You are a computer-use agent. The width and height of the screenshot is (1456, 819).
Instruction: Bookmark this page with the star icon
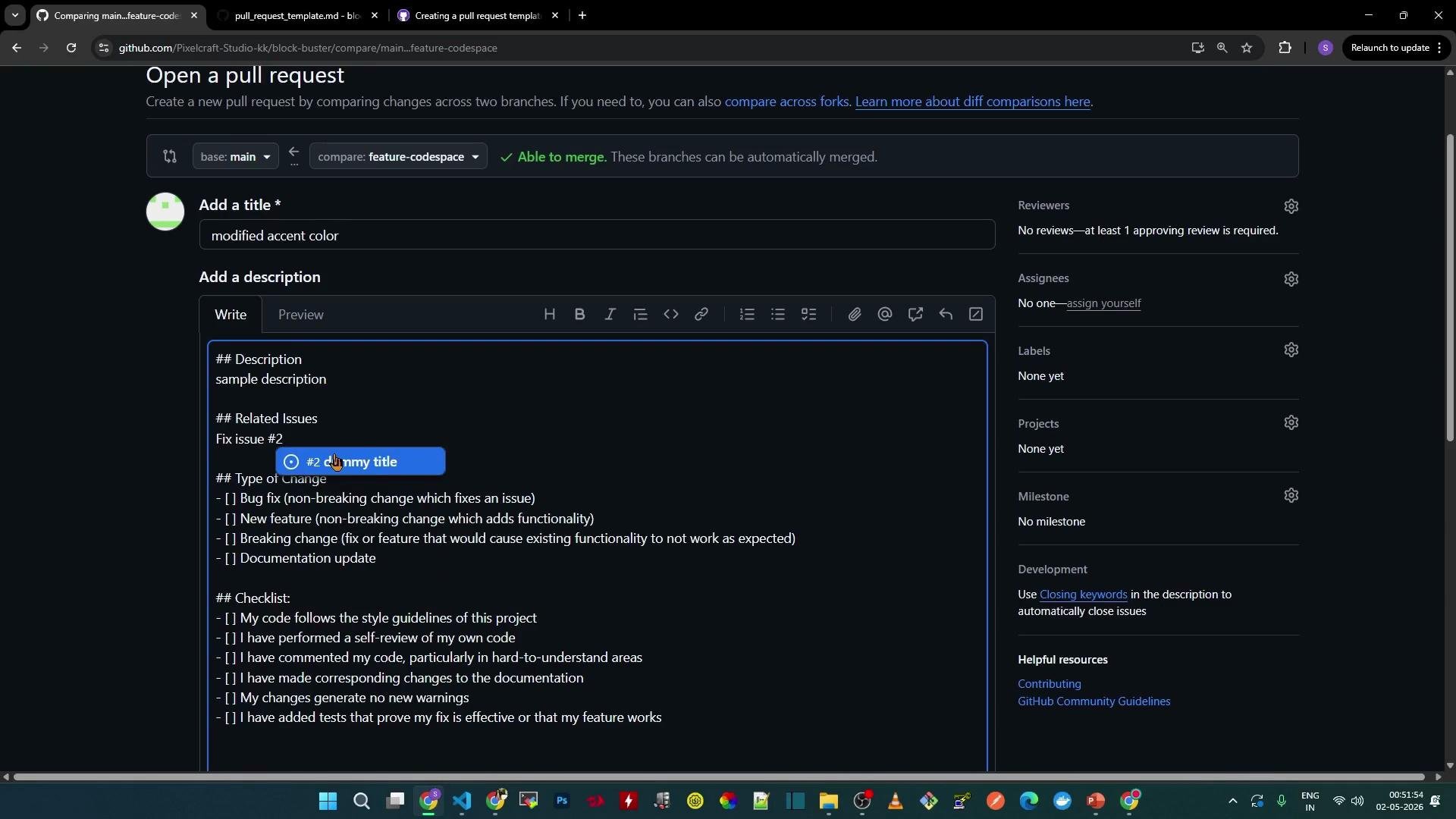1247,48
